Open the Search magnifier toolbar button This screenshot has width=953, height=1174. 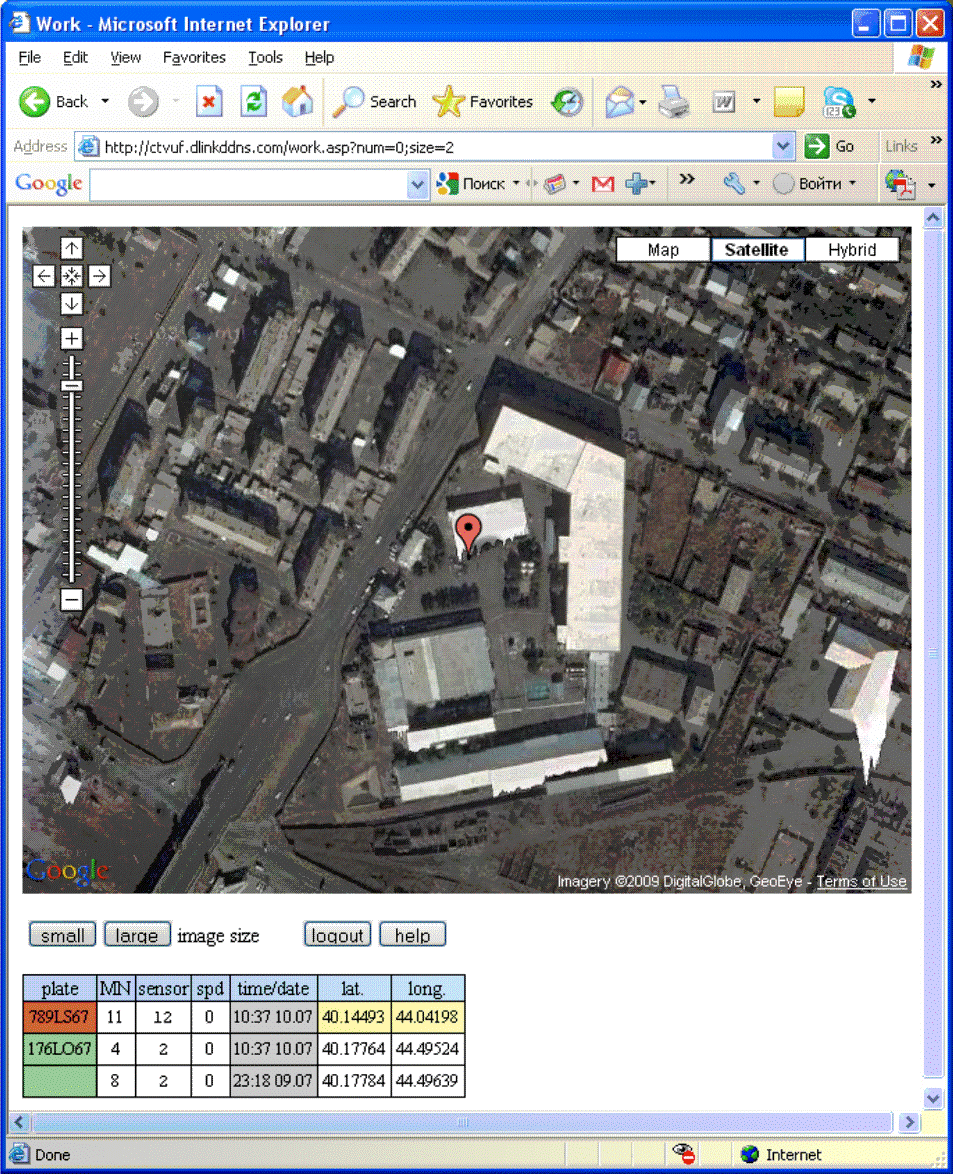374,101
